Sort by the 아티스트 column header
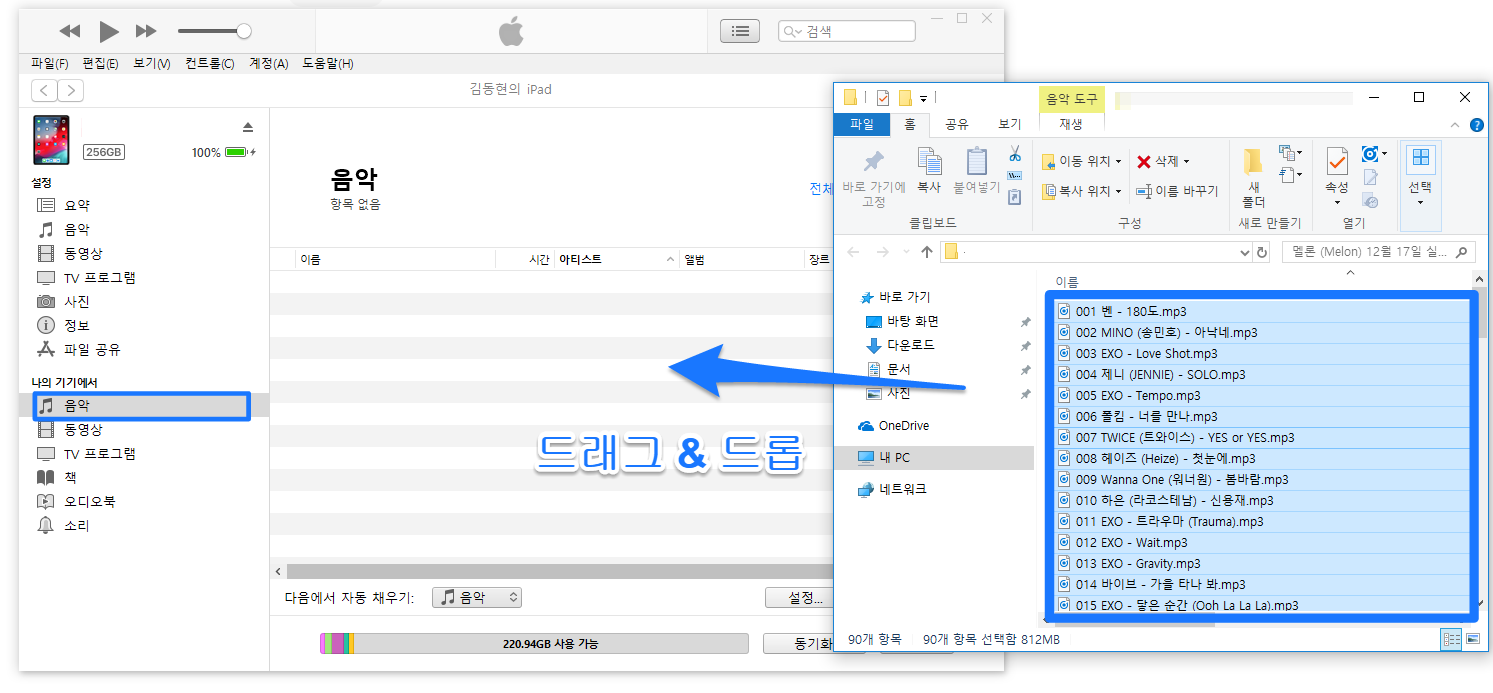The height and width of the screenshot is (693, 1493). pyautogui.click(x=617, y=259)
